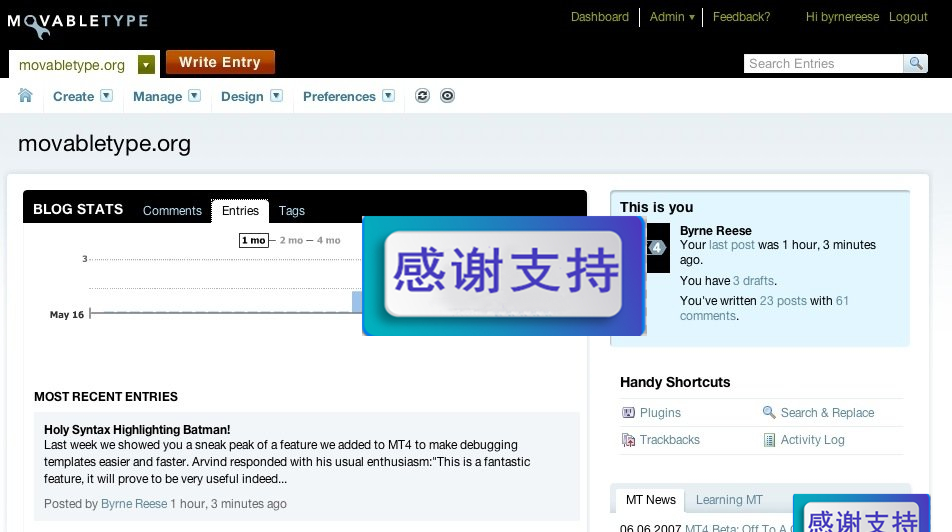Click the Movable Type logo
This screenshot has width=952, height=532.
pyautogui.click(x=78, y=24)
